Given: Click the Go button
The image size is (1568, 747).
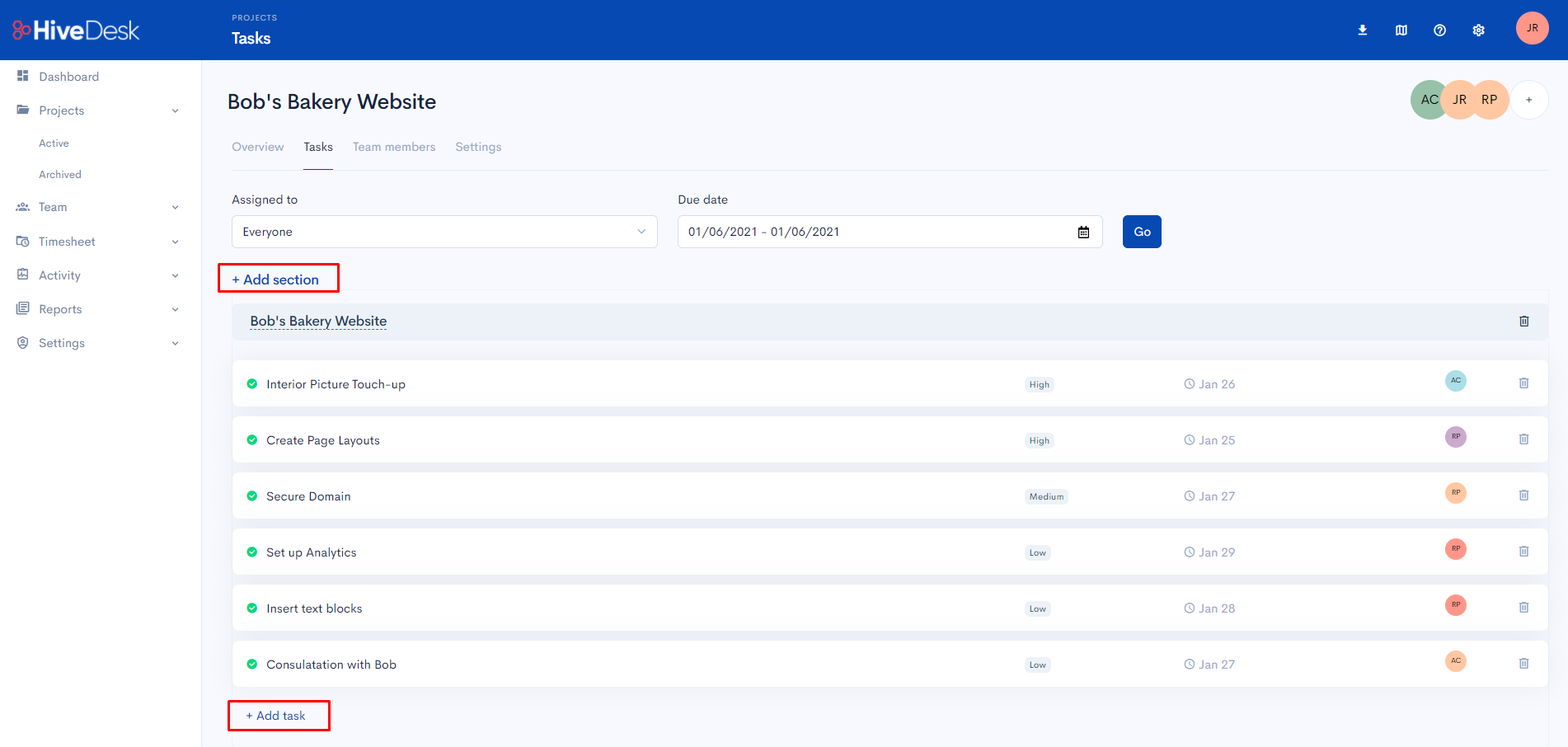Looking at the screenshot, I should pos(1142,232).
